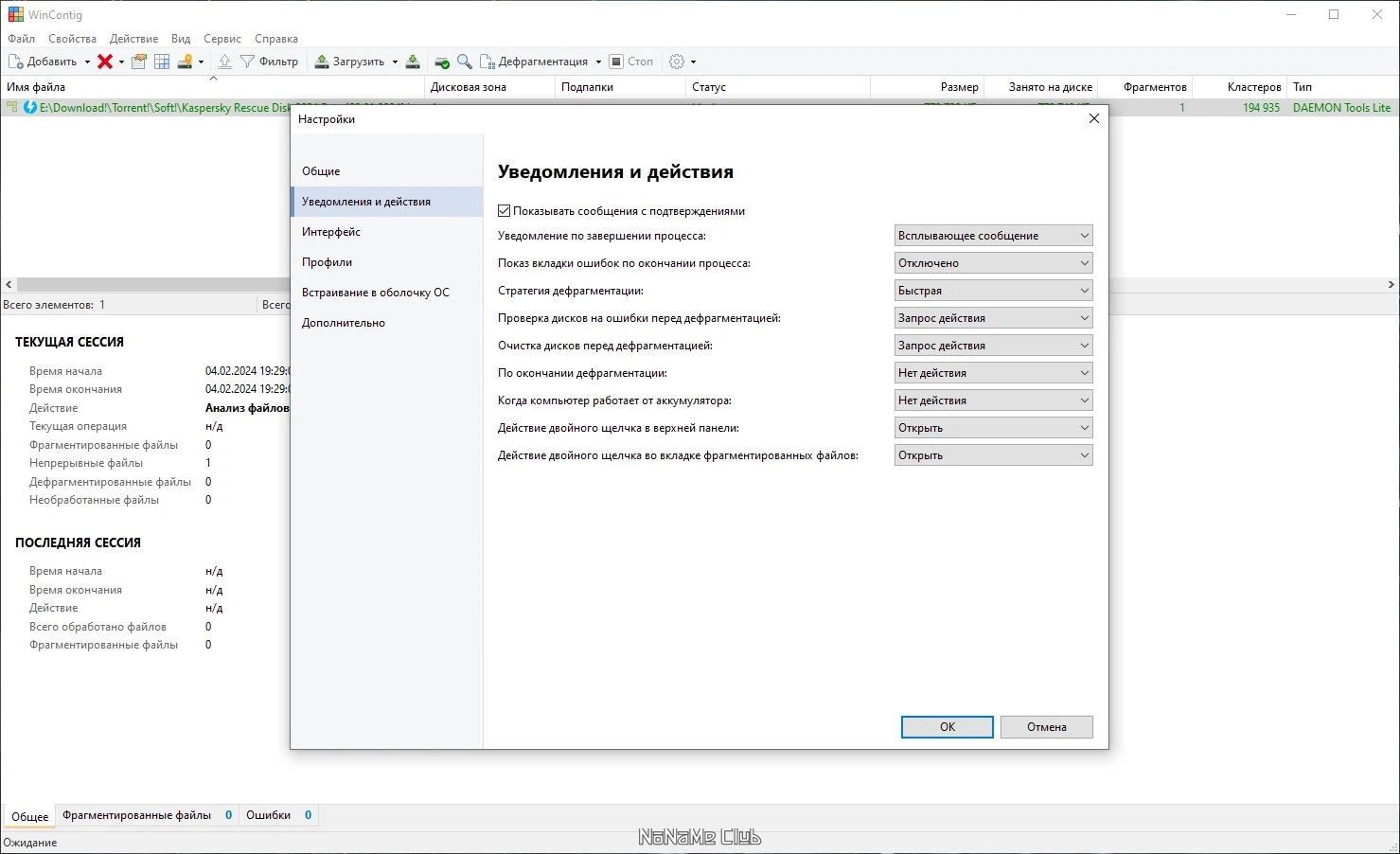The image size is (1400, 854).
Task: Switch to the bottom Общее tab
Action: (29, 816)
